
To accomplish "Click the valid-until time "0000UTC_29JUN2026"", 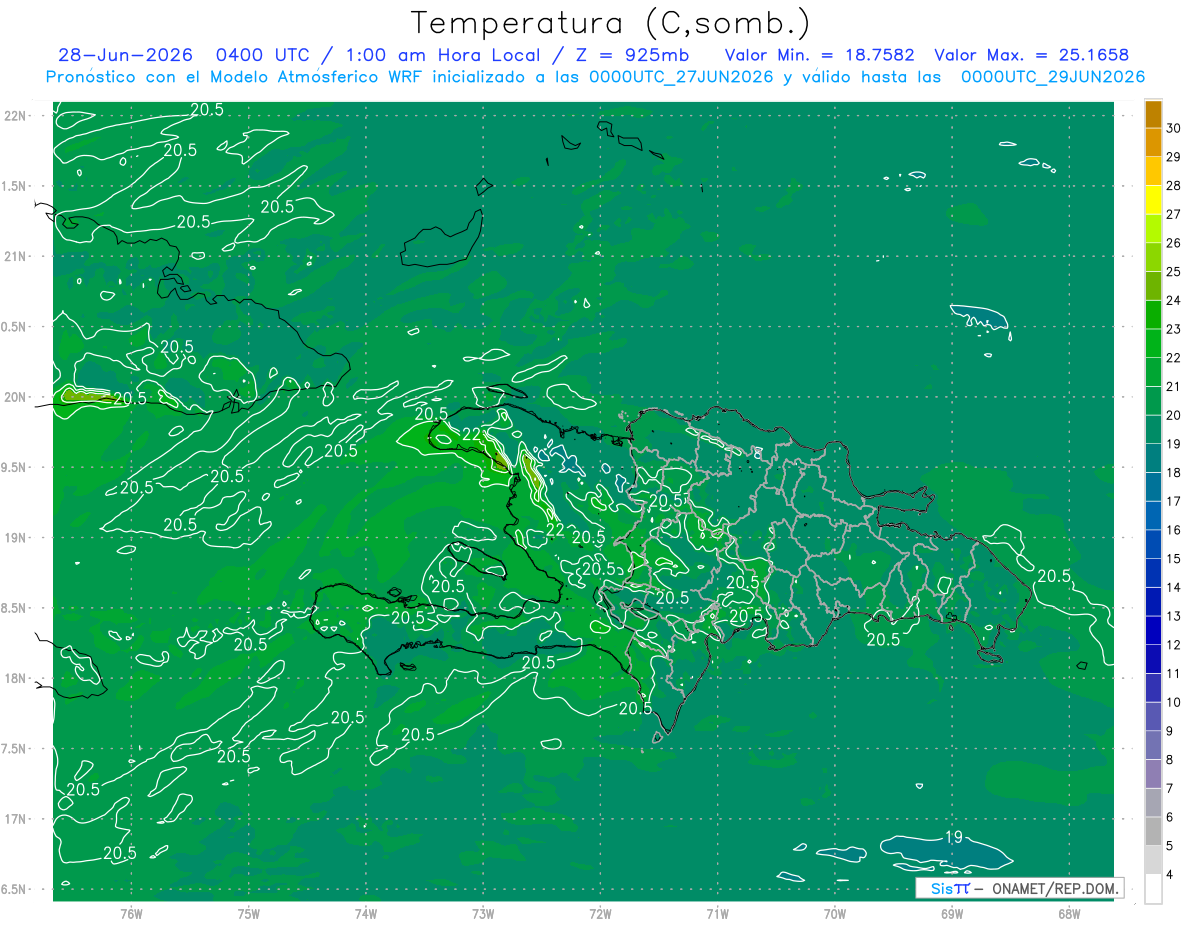I will point(1053,77).
